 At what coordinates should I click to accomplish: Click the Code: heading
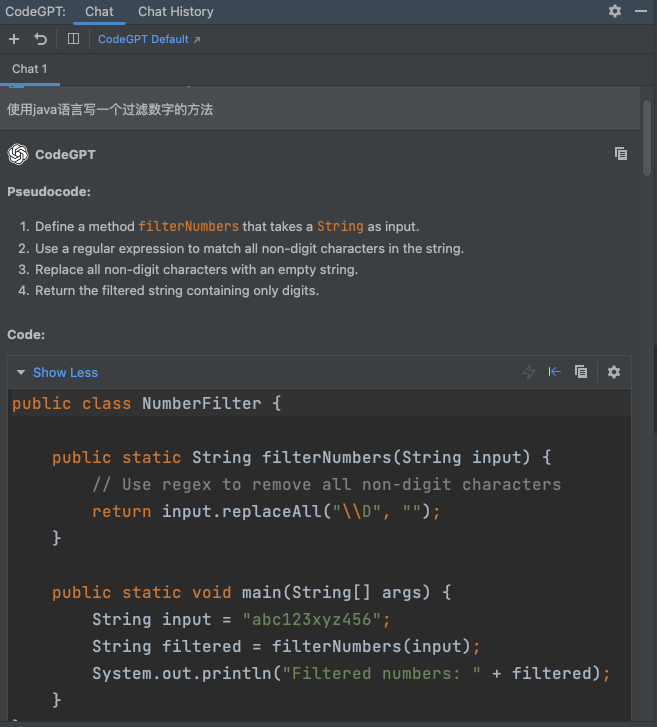coord(26,334)
